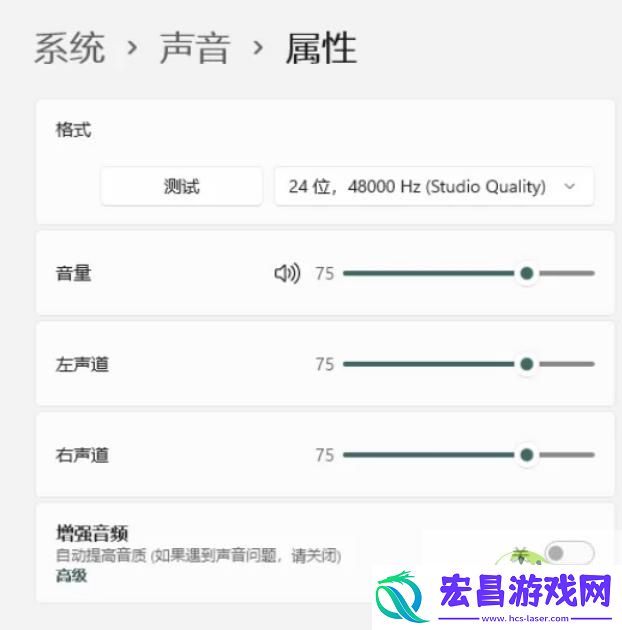Go to 声音 in the breadcrumb
This screenshot has width=622, height=630.
click(x=195, y=48)
